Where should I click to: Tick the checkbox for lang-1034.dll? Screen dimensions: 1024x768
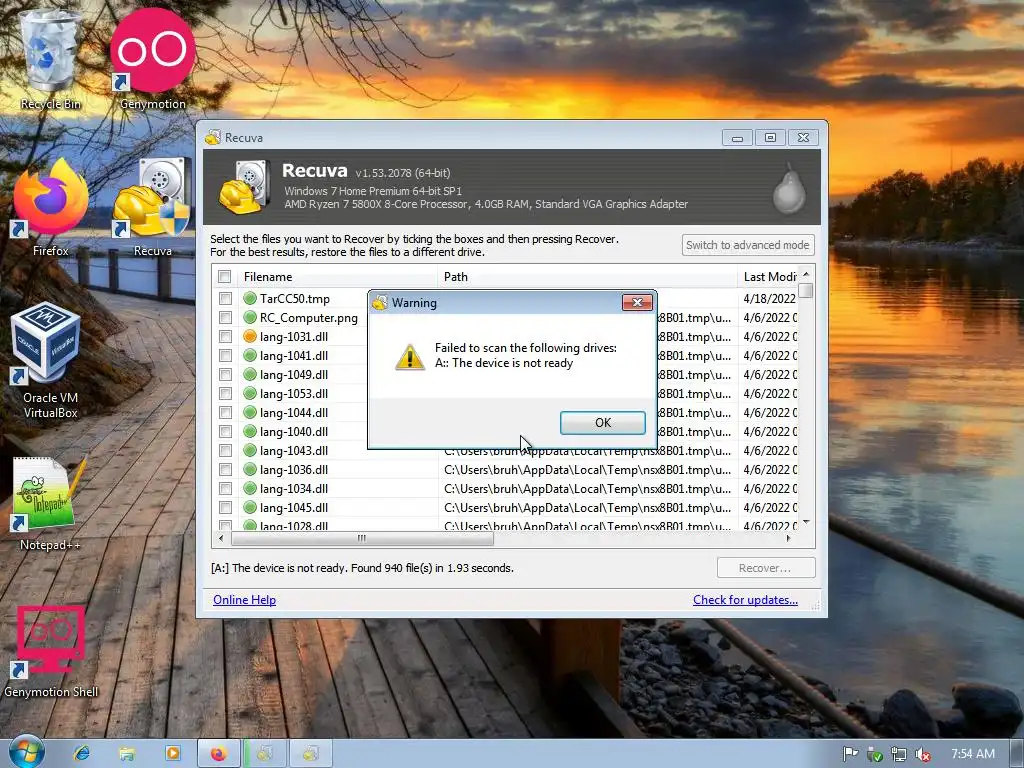pyautogui.click(x=225, y=488)
